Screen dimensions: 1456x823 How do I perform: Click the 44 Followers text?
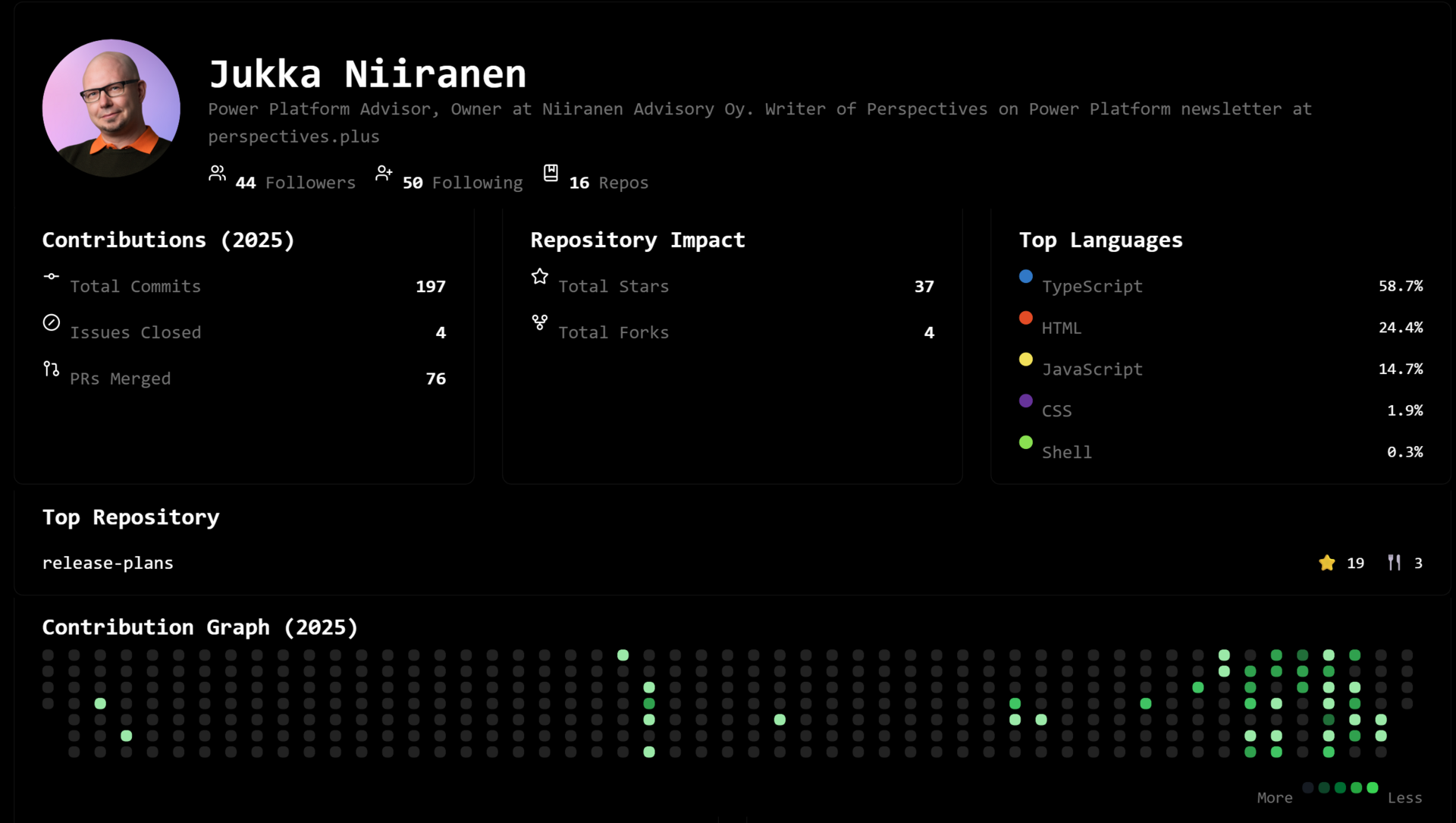pos(295,183)
